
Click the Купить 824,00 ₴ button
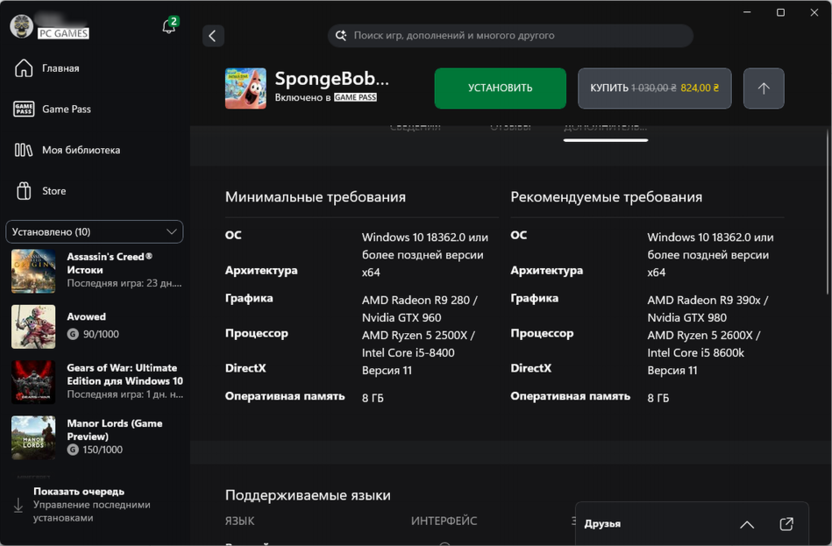click(654, 88)
